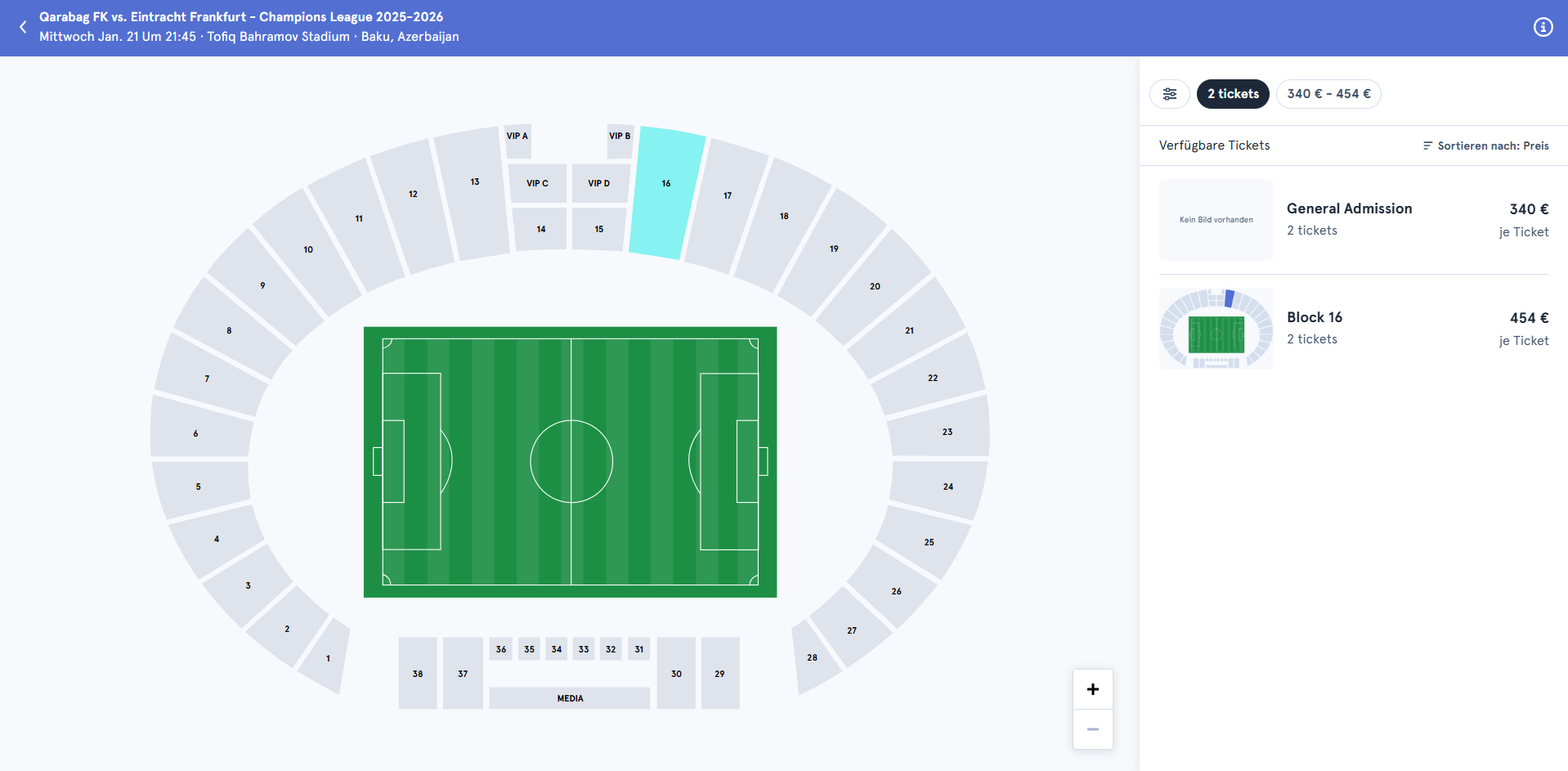The height and width of the screenshot is (771, 1568).
Task: Click the Block 16 stadium thumbnail
Action: (1216, 329)
